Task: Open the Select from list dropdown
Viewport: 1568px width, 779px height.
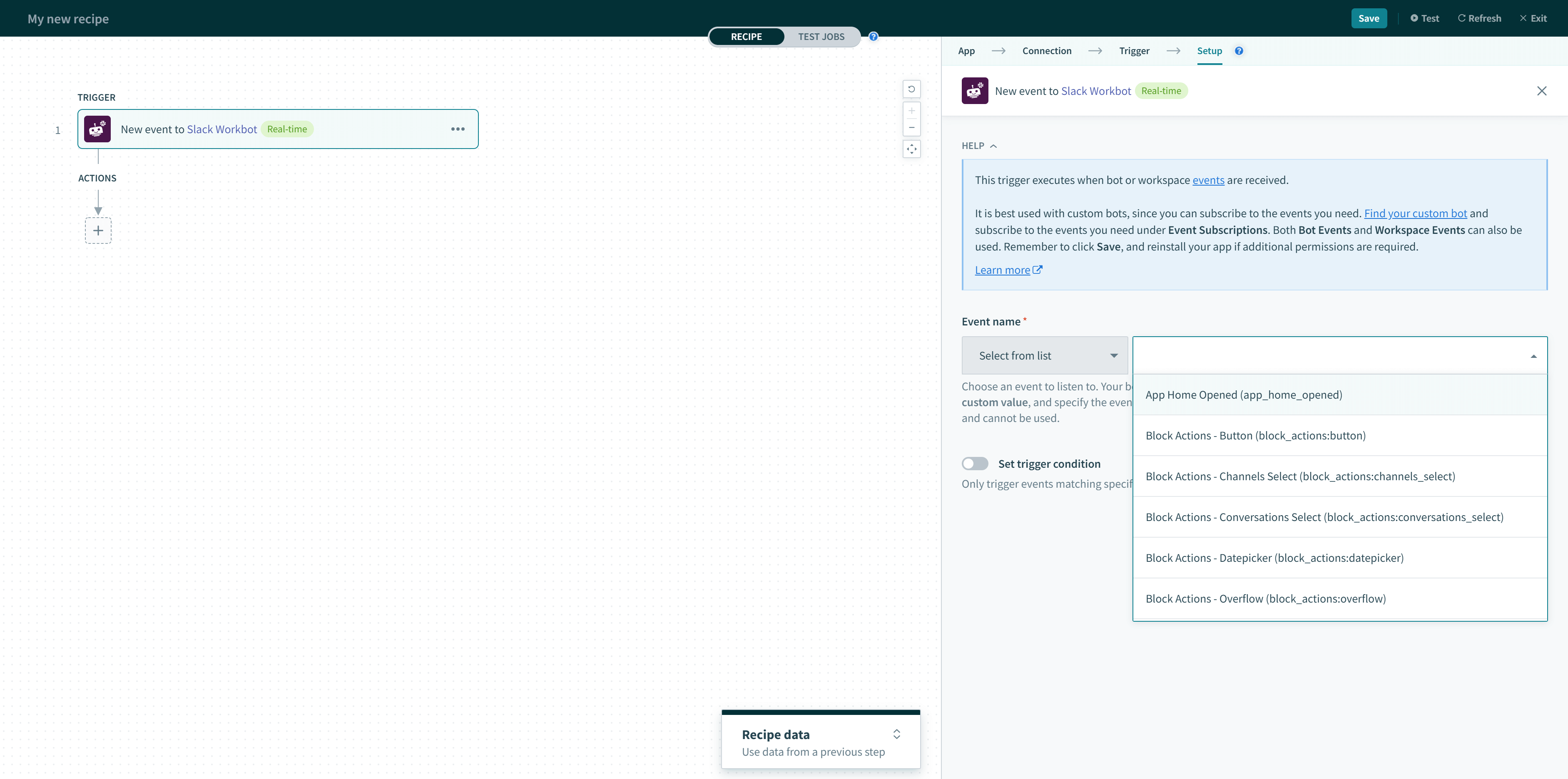Action: tap(1045, 355)
